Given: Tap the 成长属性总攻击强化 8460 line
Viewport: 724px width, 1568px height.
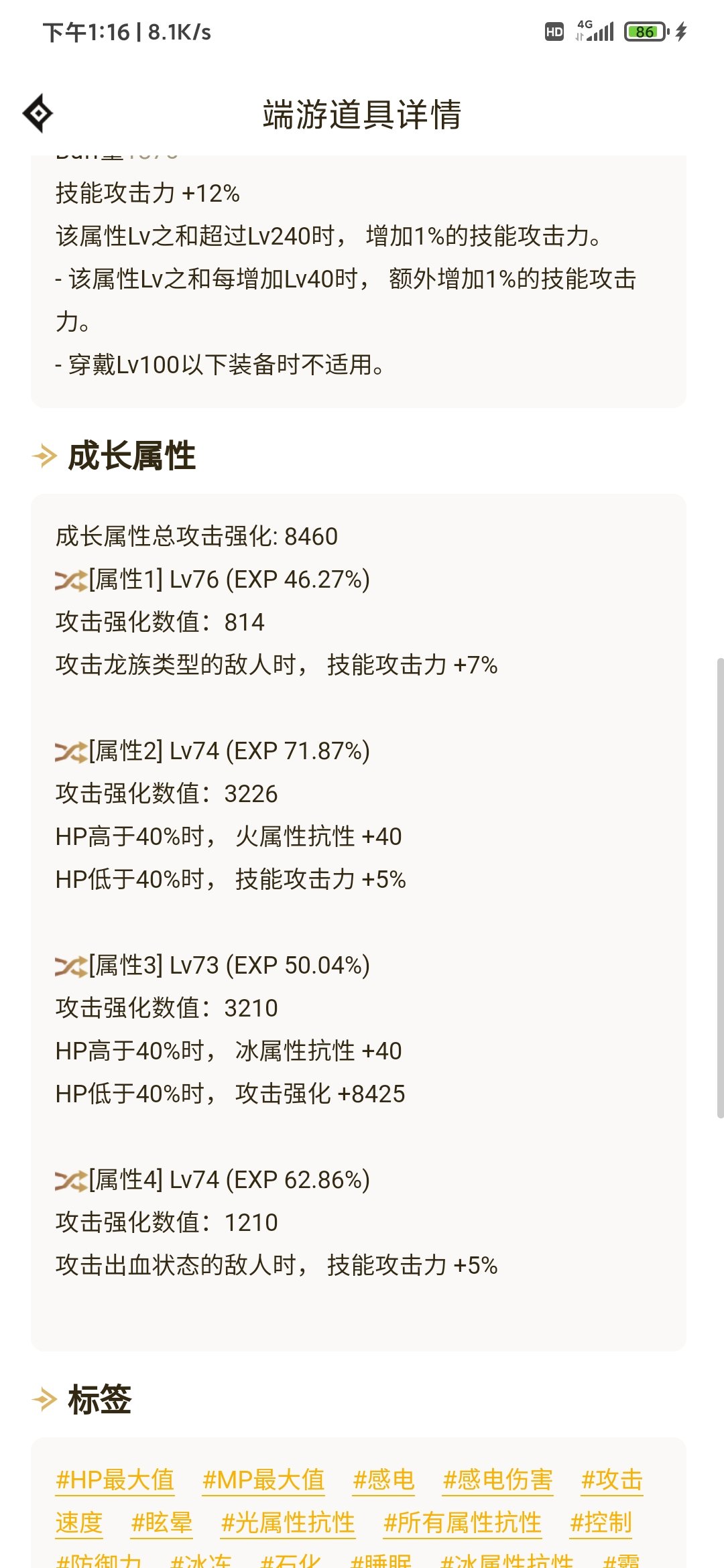Looking at the screenshot, I should [x=196, y=537].
